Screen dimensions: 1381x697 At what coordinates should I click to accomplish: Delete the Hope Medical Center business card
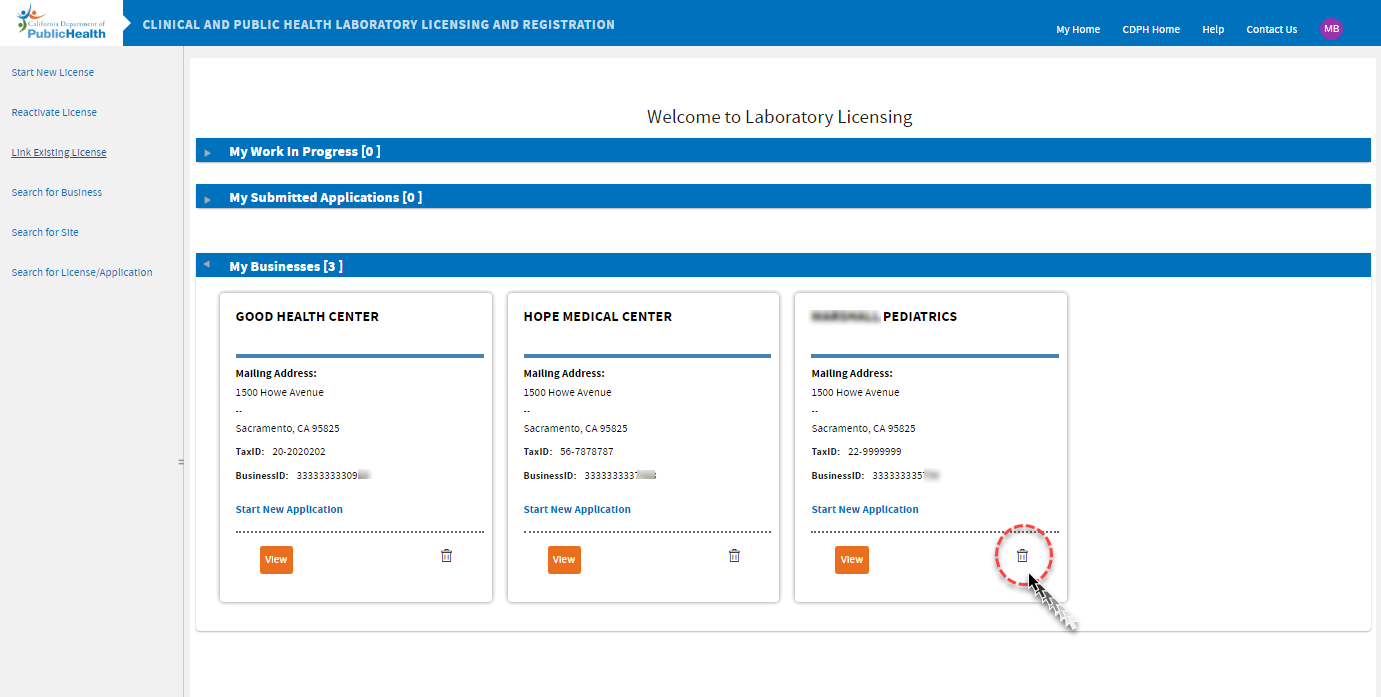[x=734, y=556]
